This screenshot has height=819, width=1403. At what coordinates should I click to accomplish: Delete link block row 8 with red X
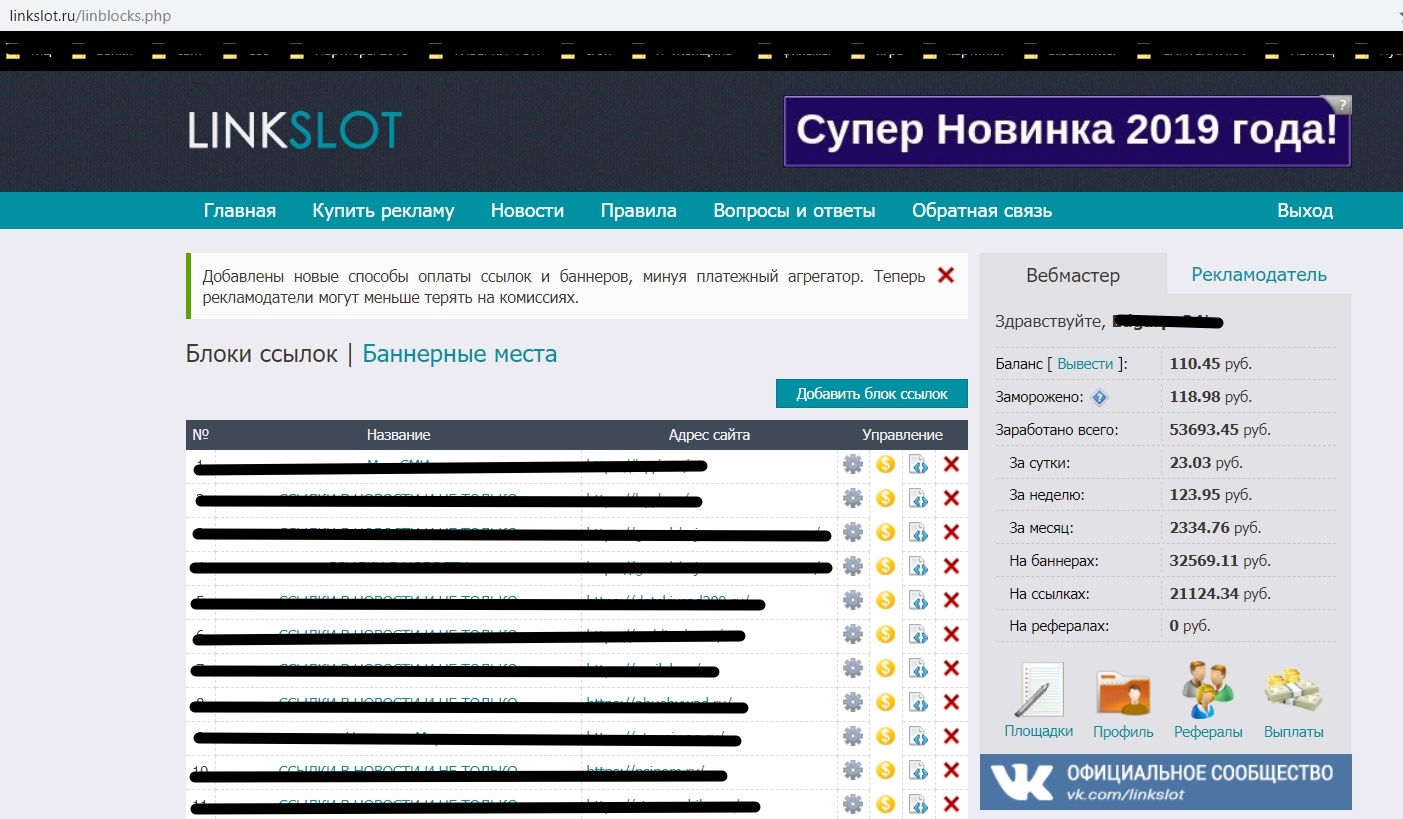tap(951, 702)
